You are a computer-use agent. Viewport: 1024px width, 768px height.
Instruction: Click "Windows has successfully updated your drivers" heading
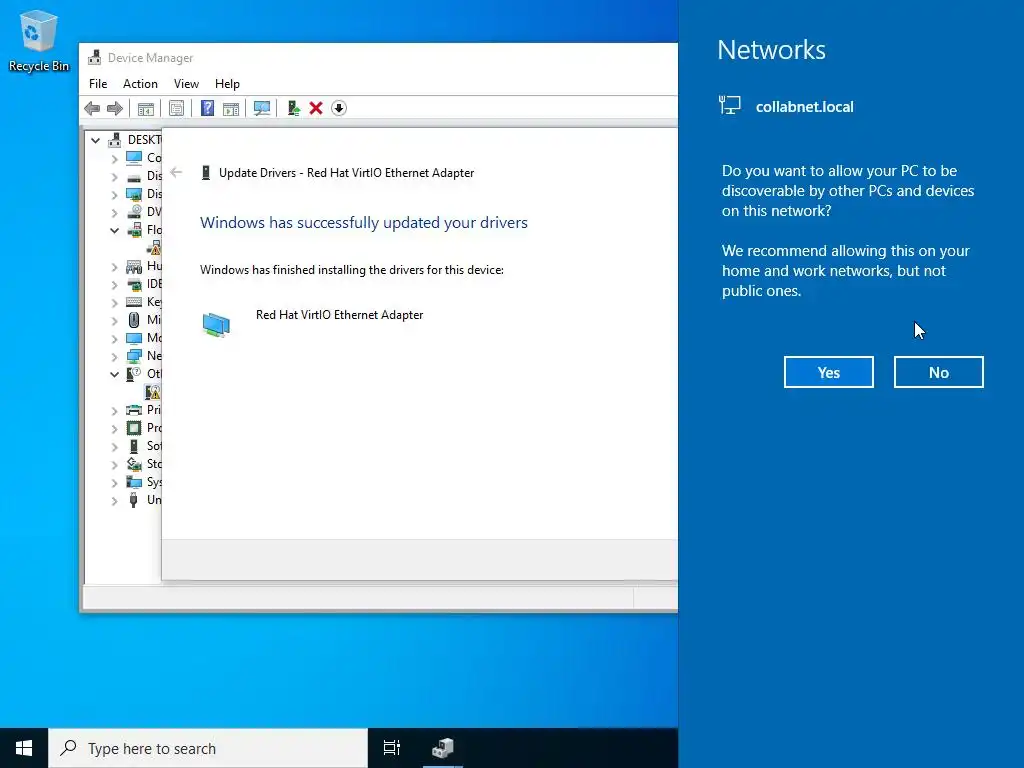click(364, 223)
